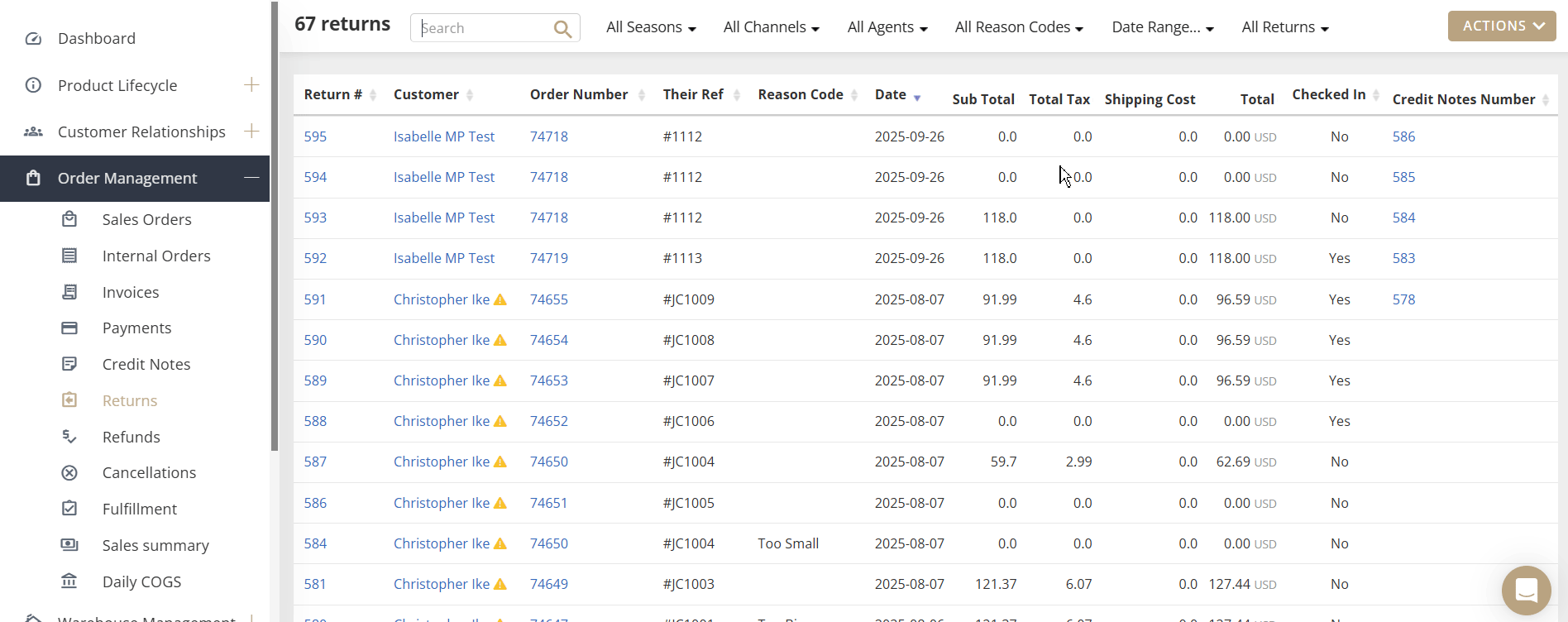Image resolution: width=1568 pixels, height=622 pixels.
Task: Click the Fulfillment checkmark icon
Action: [x=69, y=509]
